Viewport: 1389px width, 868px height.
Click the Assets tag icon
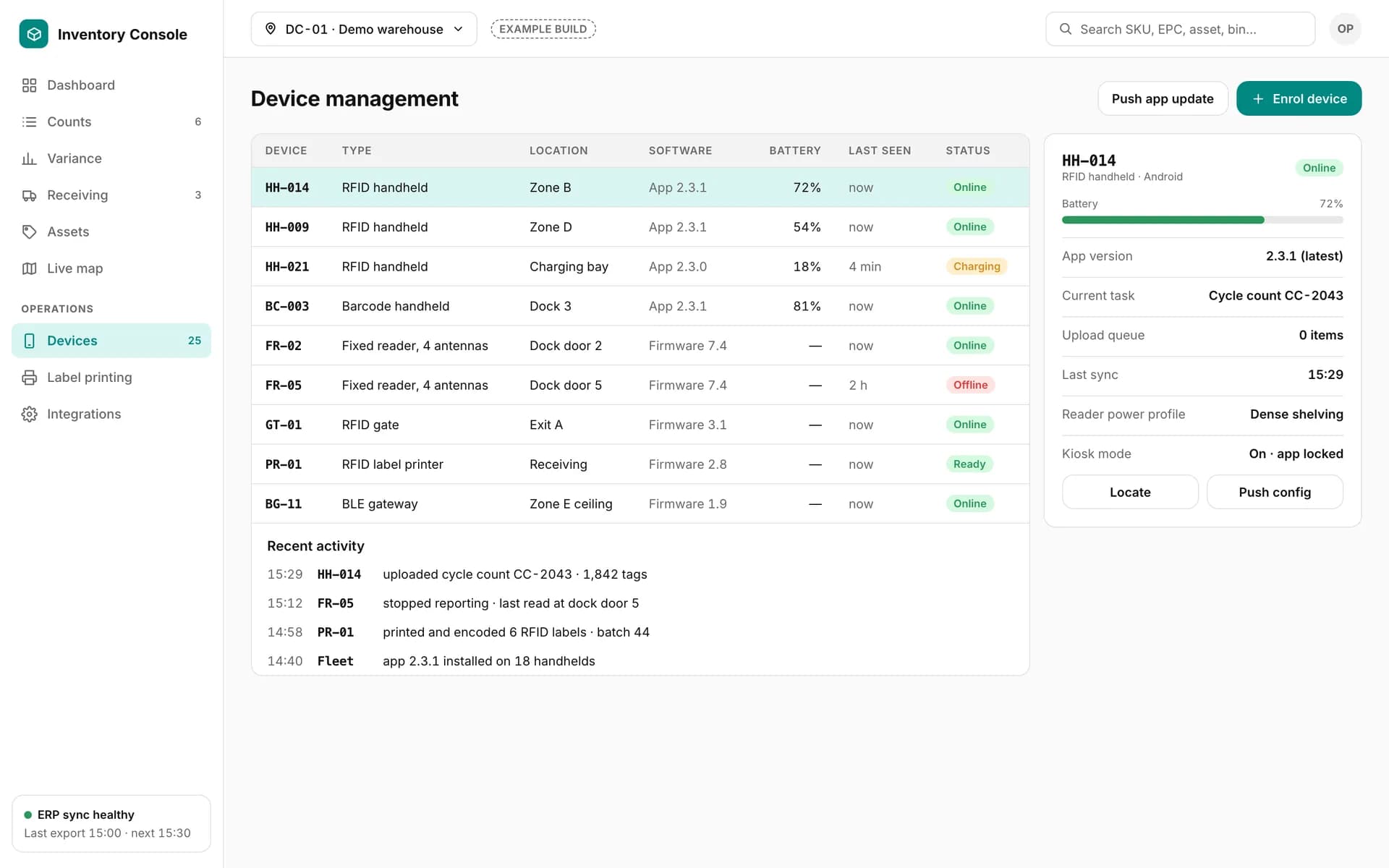pos(29,231)
